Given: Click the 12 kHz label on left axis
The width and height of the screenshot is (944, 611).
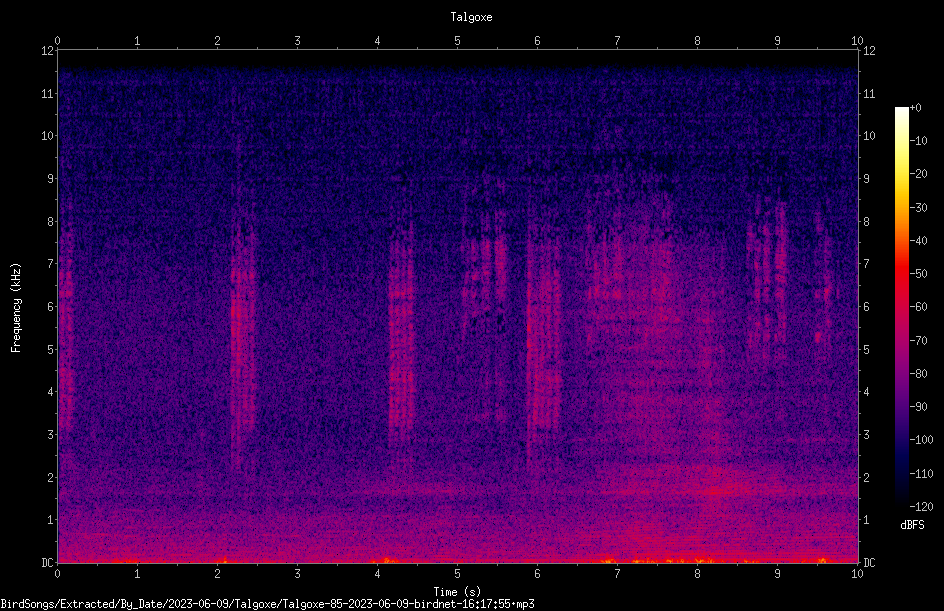Looking at the screenshot, I should point(48,51).
